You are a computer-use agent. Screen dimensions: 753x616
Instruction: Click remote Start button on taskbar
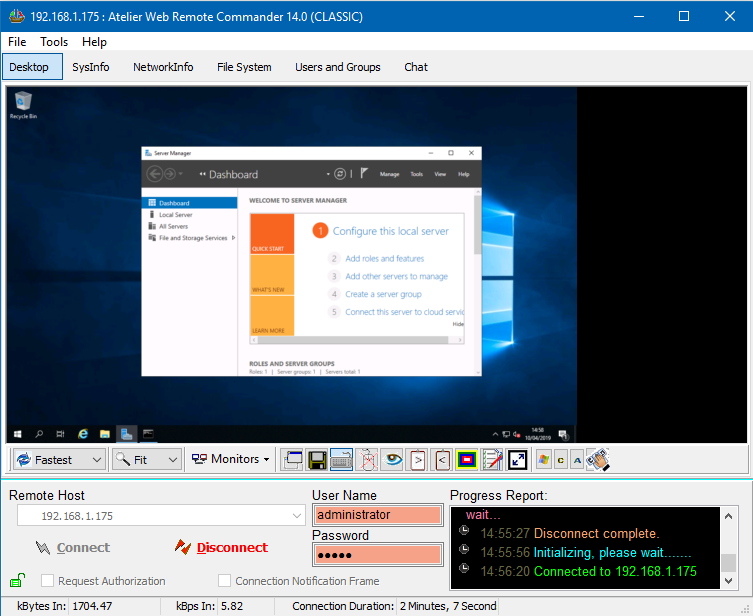(18, 434)
